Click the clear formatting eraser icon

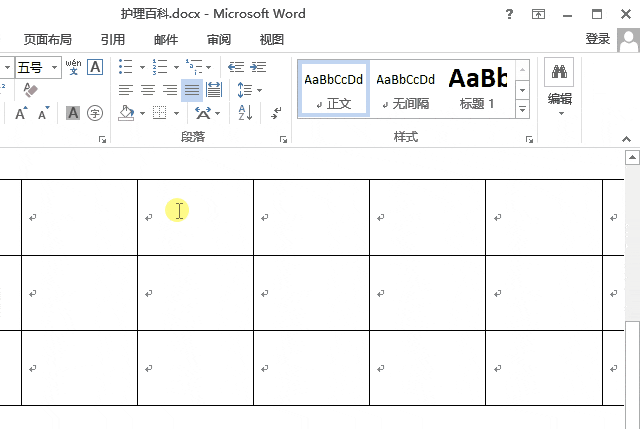click(31, 90)
